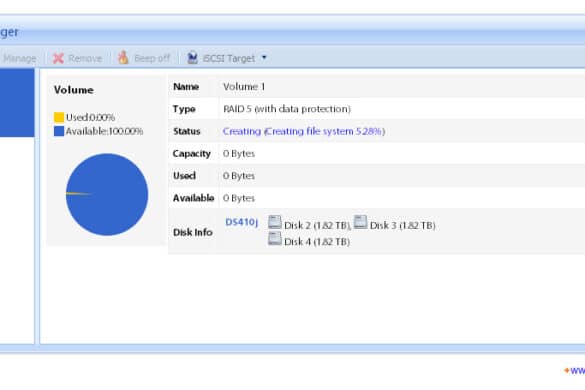The width and height of the screenshot is (585, 390).
Task: Click the yellow Used legend swatch
Action: pos(59,117)
